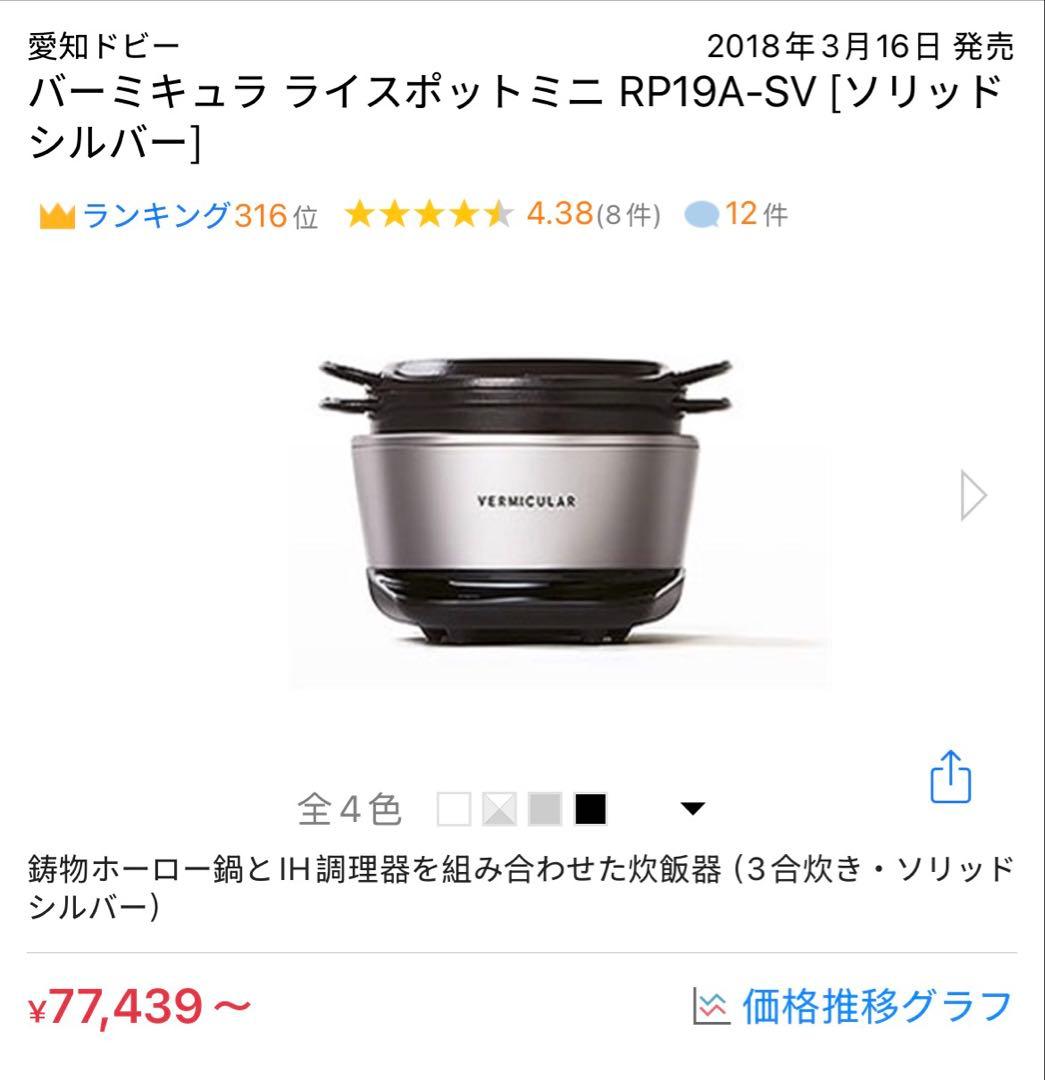
Task: Select the white color swatch
Action: (454, 809)
